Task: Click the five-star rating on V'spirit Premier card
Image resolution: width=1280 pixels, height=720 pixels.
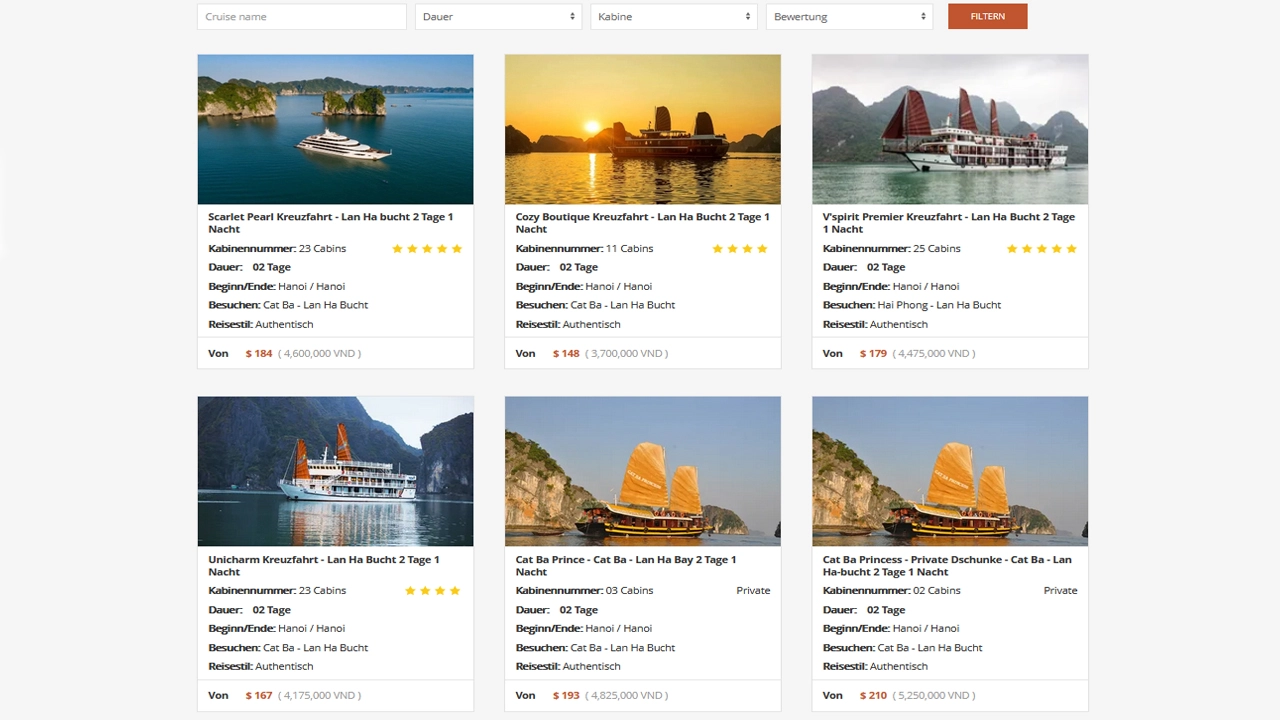Action: point(1042,248)
